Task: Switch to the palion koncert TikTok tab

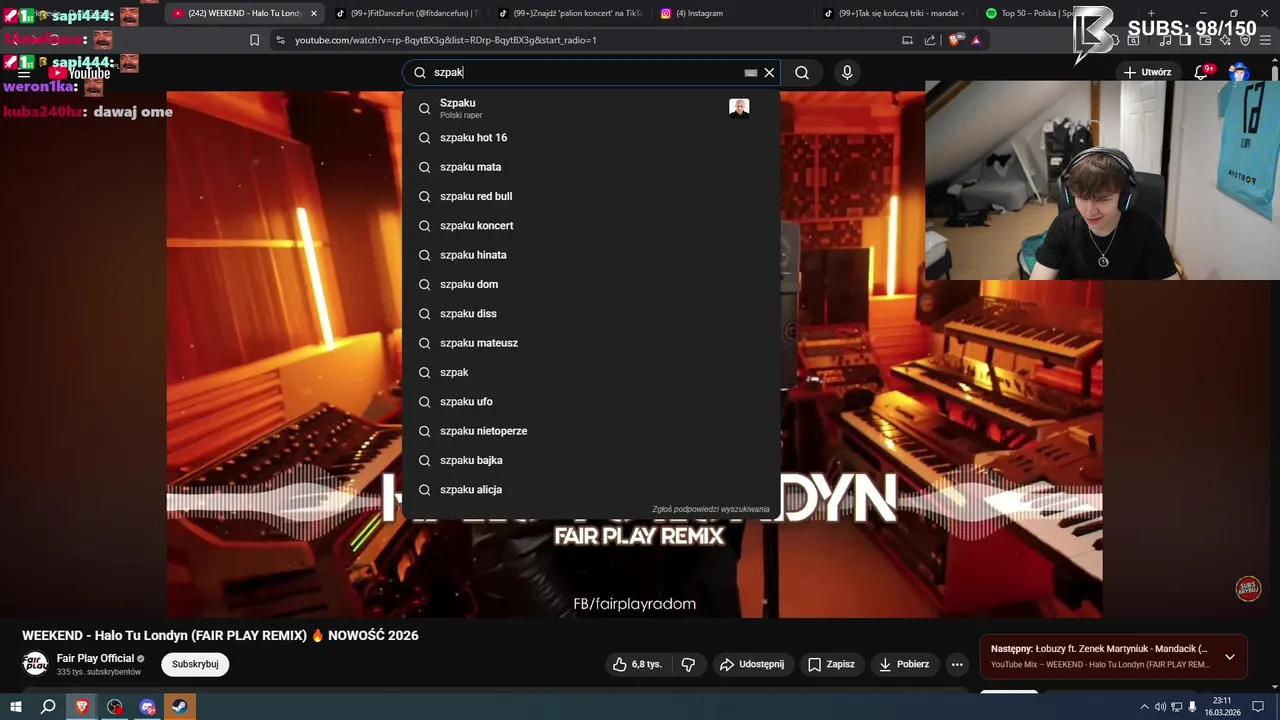Action: tap(568, 13)
